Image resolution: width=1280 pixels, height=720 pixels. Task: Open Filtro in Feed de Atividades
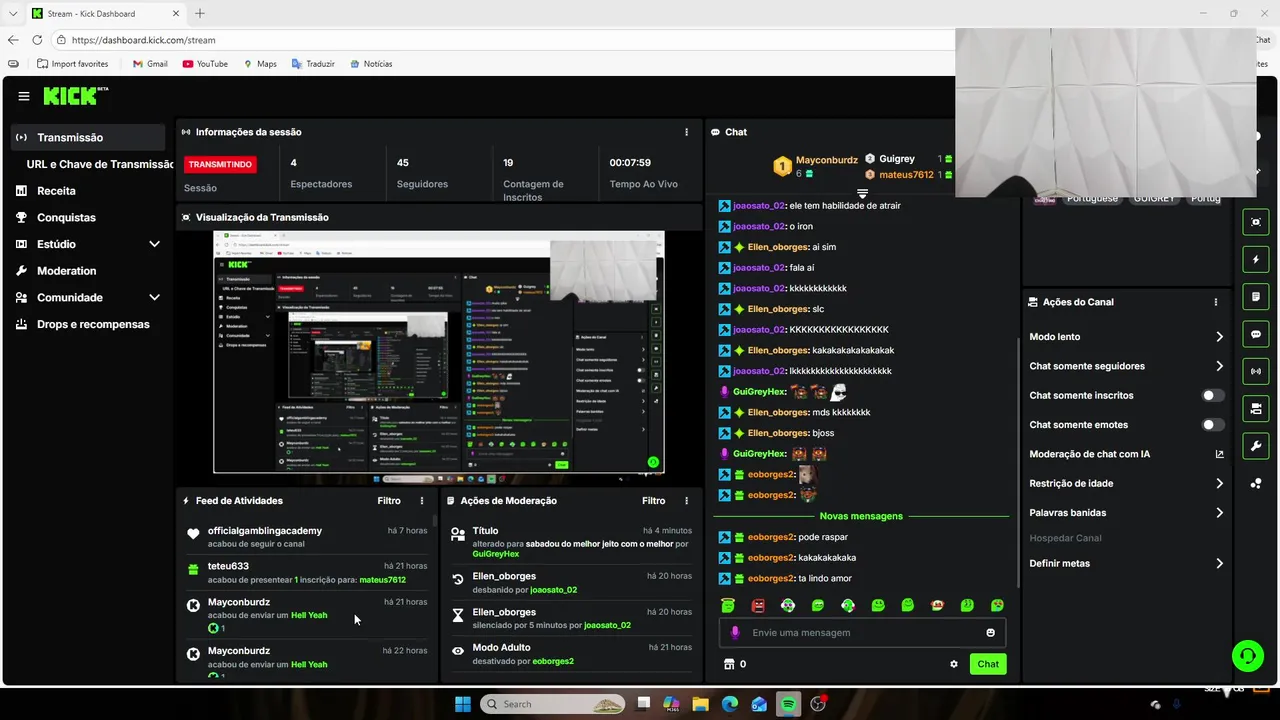click(389, 501)
